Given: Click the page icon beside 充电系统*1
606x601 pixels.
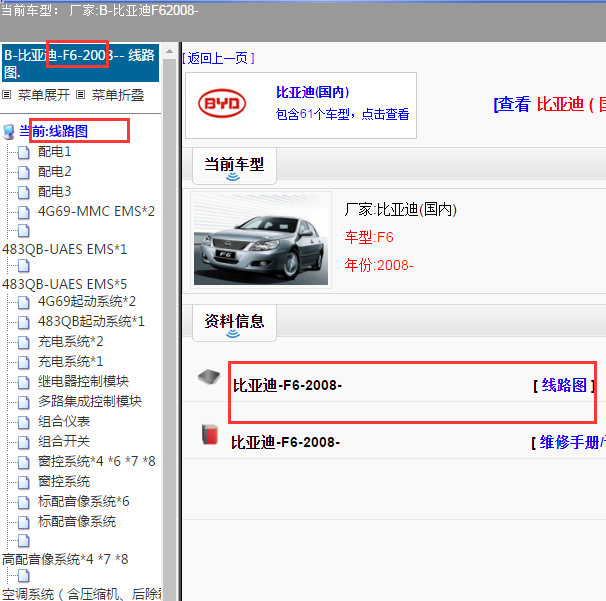Looking at the screenshot, I should (24, 363).
